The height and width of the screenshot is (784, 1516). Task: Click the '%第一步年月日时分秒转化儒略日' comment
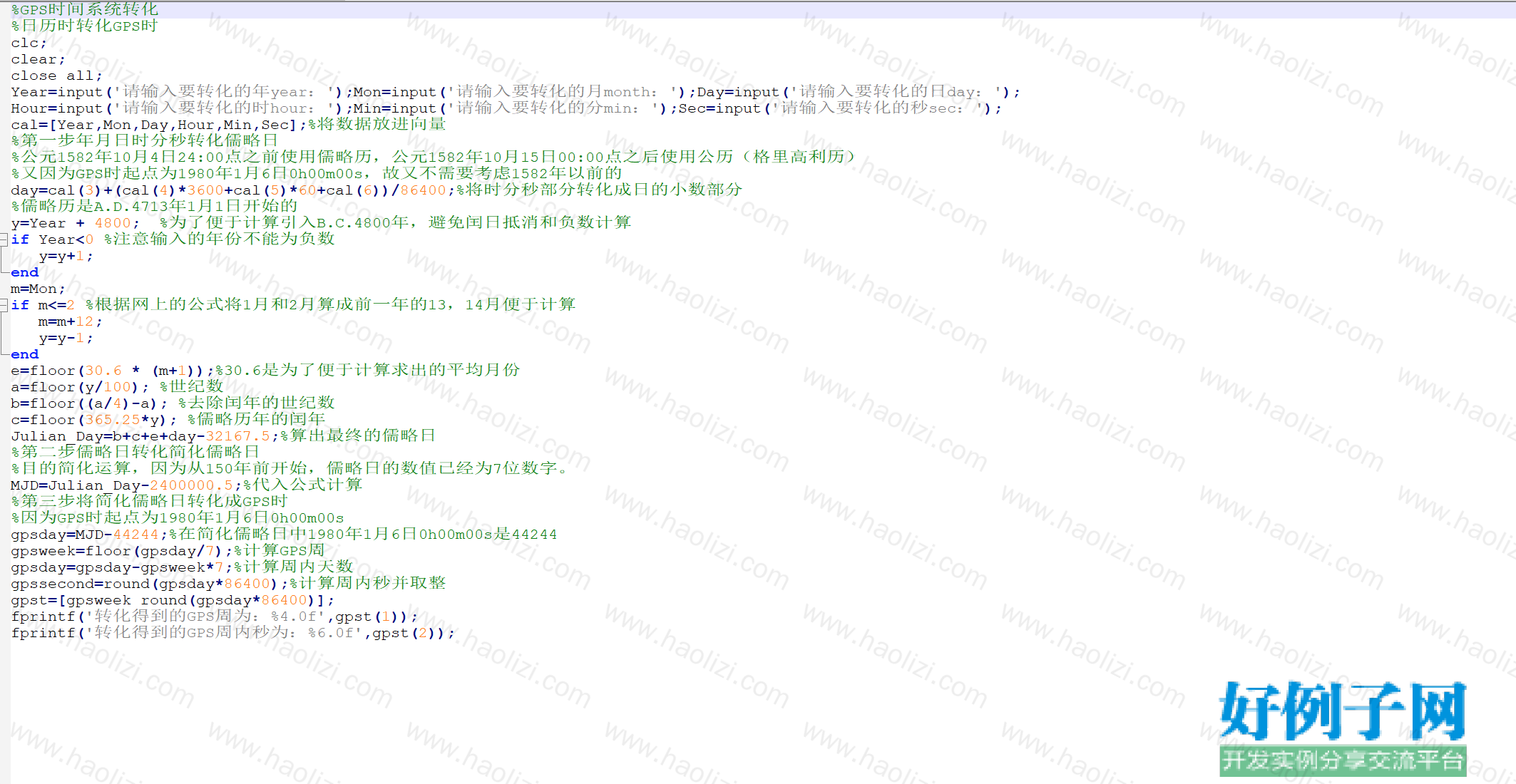(x=145, y=141)
